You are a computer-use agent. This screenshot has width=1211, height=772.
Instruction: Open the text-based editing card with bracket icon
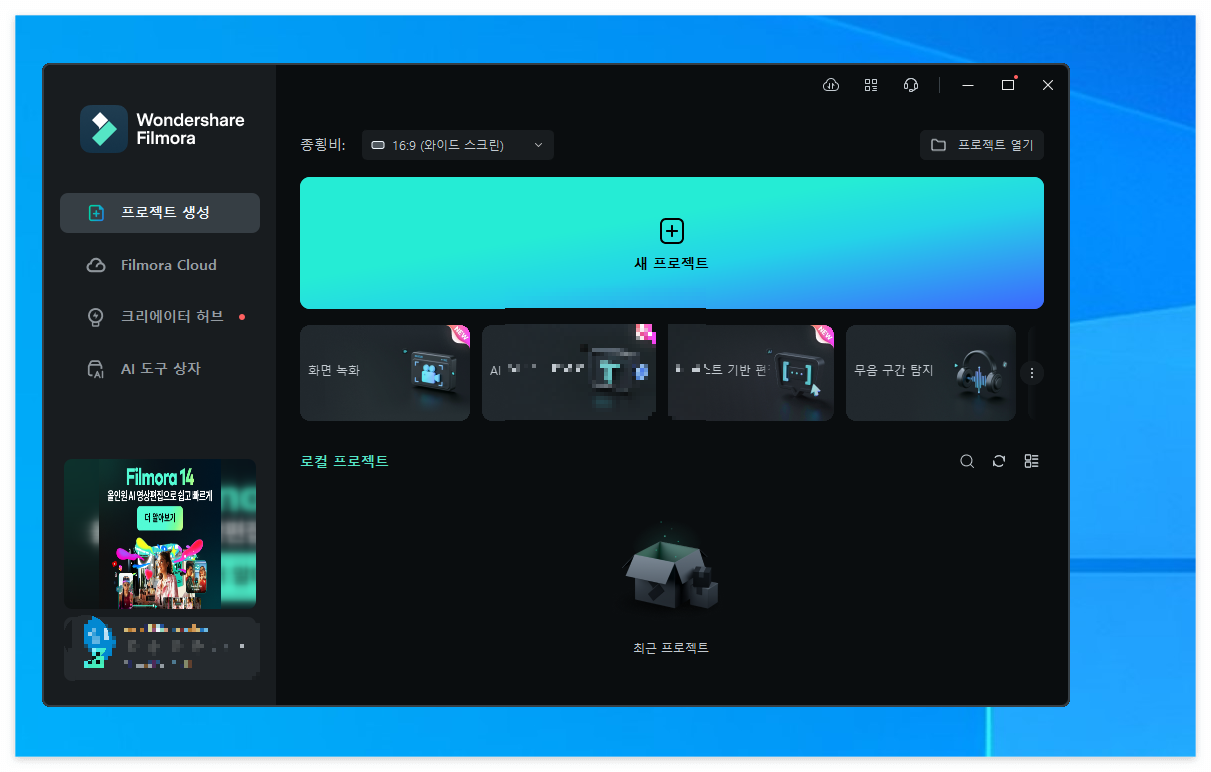pyautogui.click(x=751, y=373)
